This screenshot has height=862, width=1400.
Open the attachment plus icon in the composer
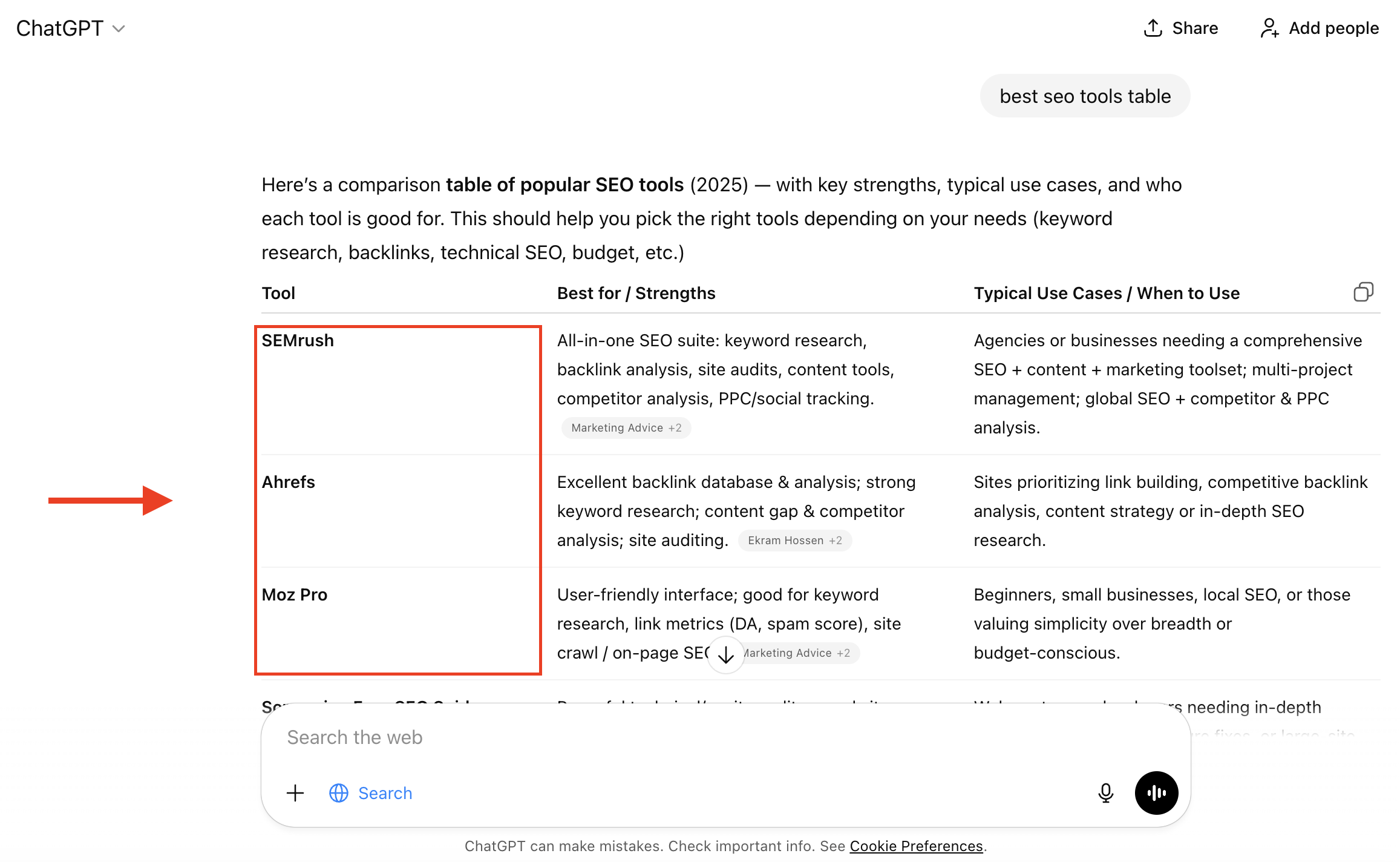pos(295,792)
